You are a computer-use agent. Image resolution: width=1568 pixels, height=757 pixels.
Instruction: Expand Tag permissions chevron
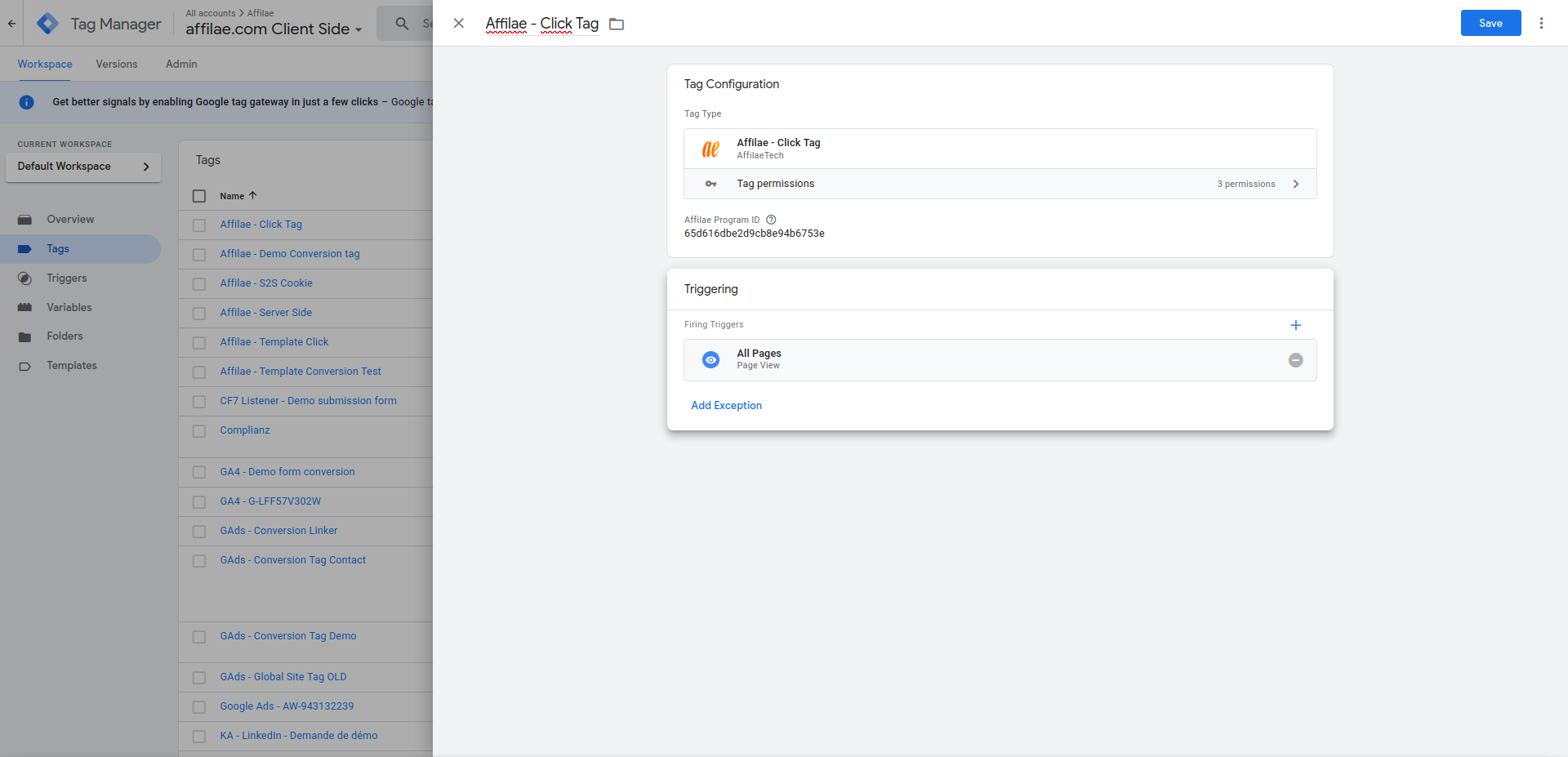point(1296,184)
